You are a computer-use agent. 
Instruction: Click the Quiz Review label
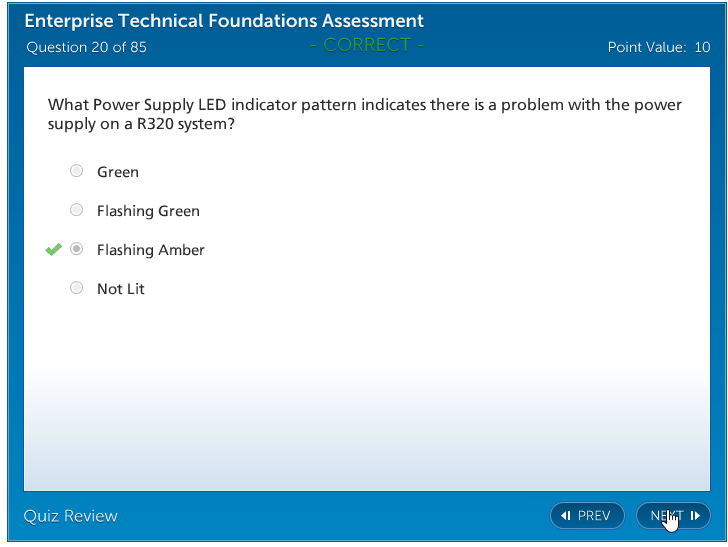(71, 516)
